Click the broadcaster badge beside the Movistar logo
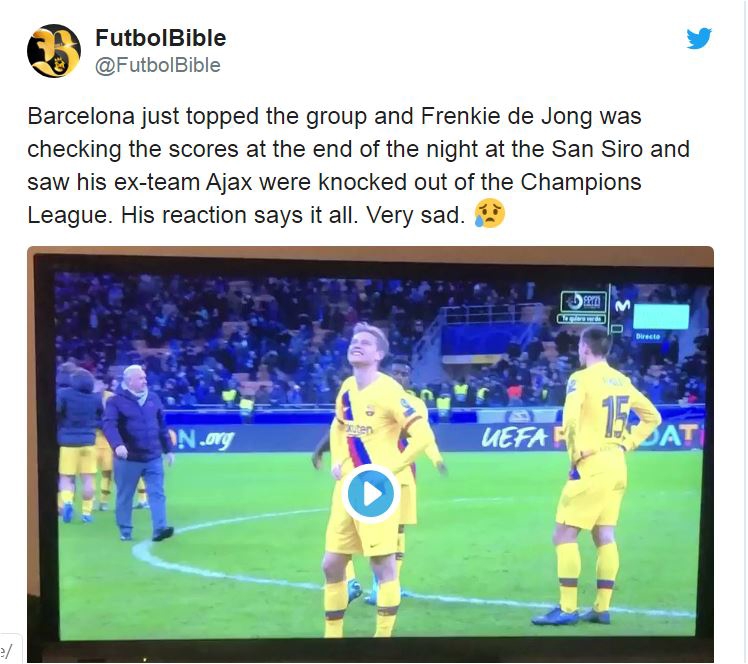The height and width of the screenshot is (664, 748). click(x=583, y=308)
